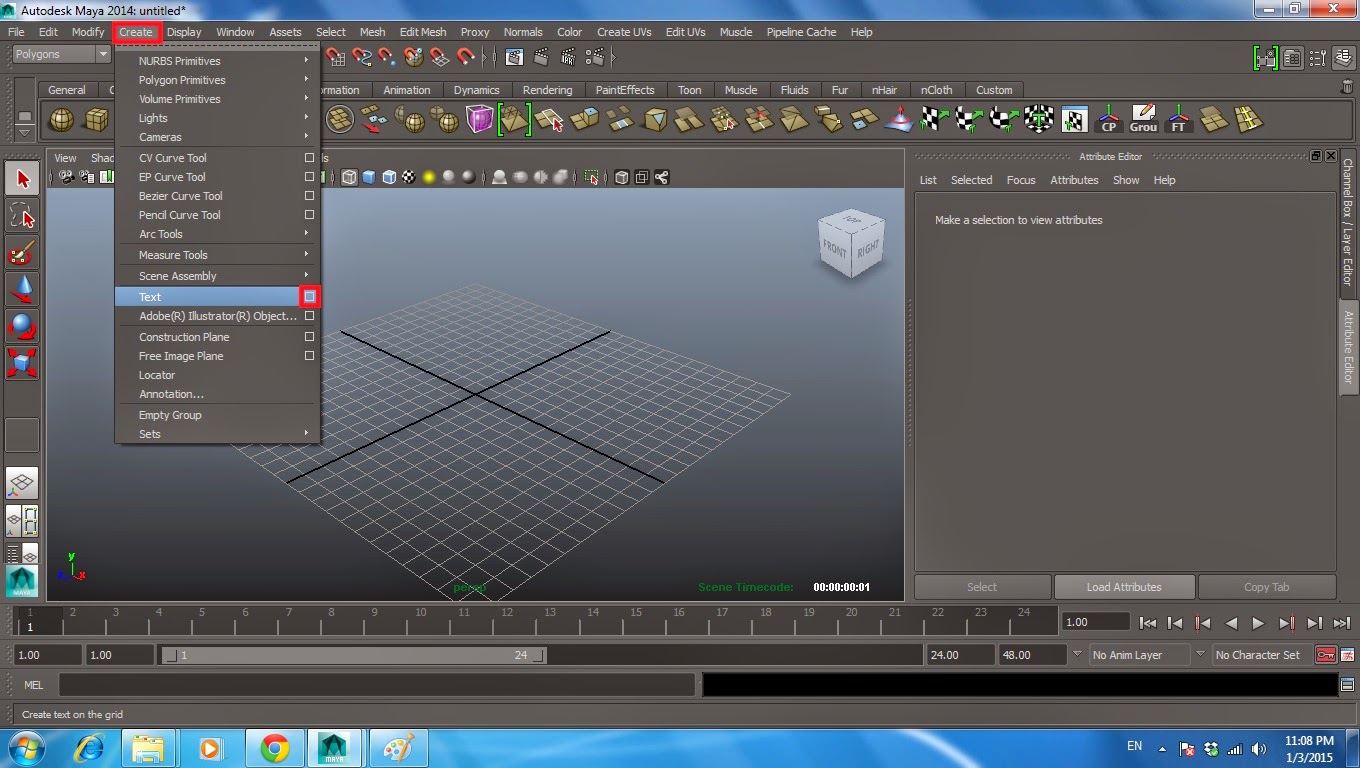Open the Edit Mesh menu

pyautogui.click(x=423, y=32)
